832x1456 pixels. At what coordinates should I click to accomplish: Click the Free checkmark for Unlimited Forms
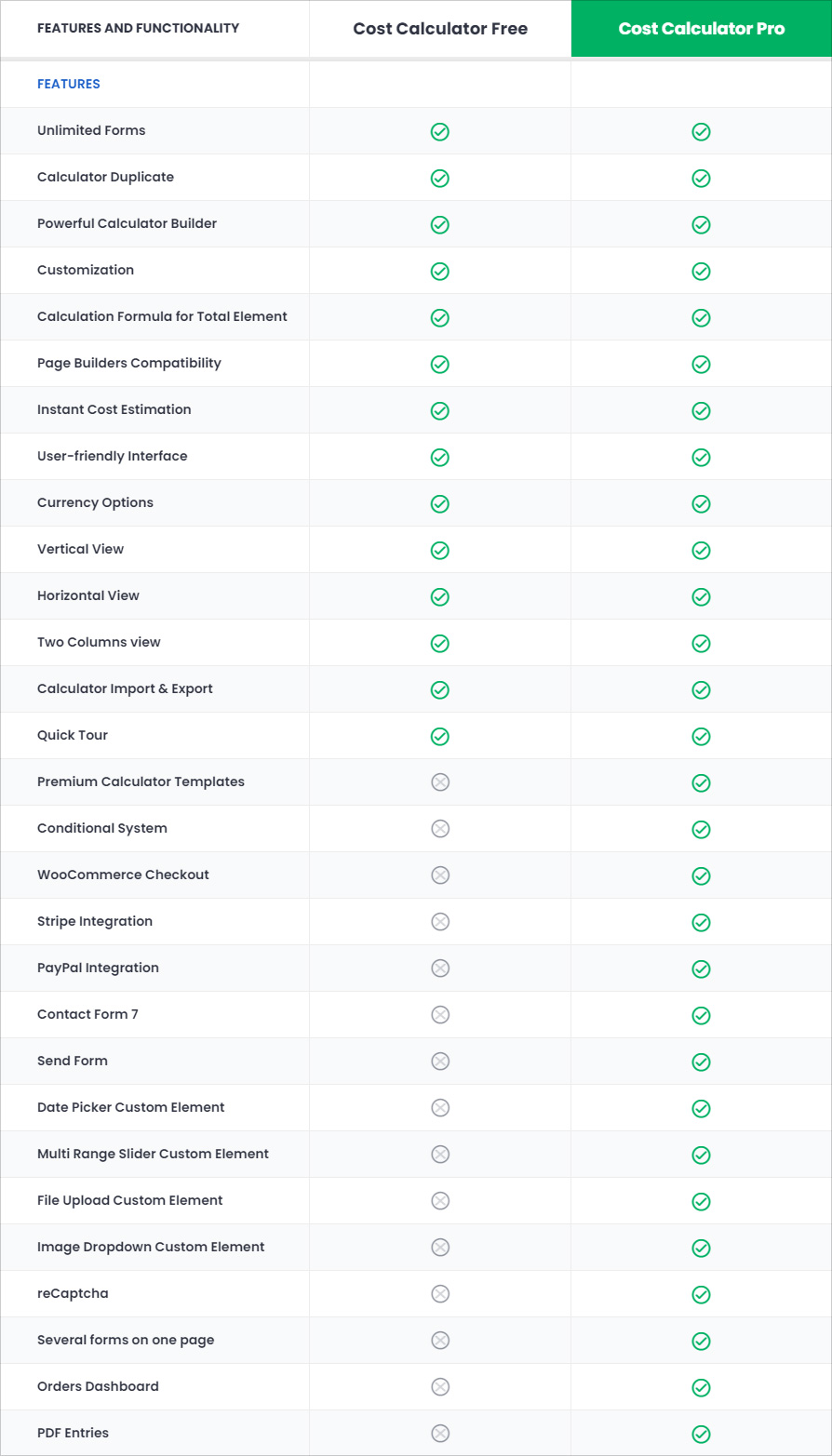[x=440, y=131]
